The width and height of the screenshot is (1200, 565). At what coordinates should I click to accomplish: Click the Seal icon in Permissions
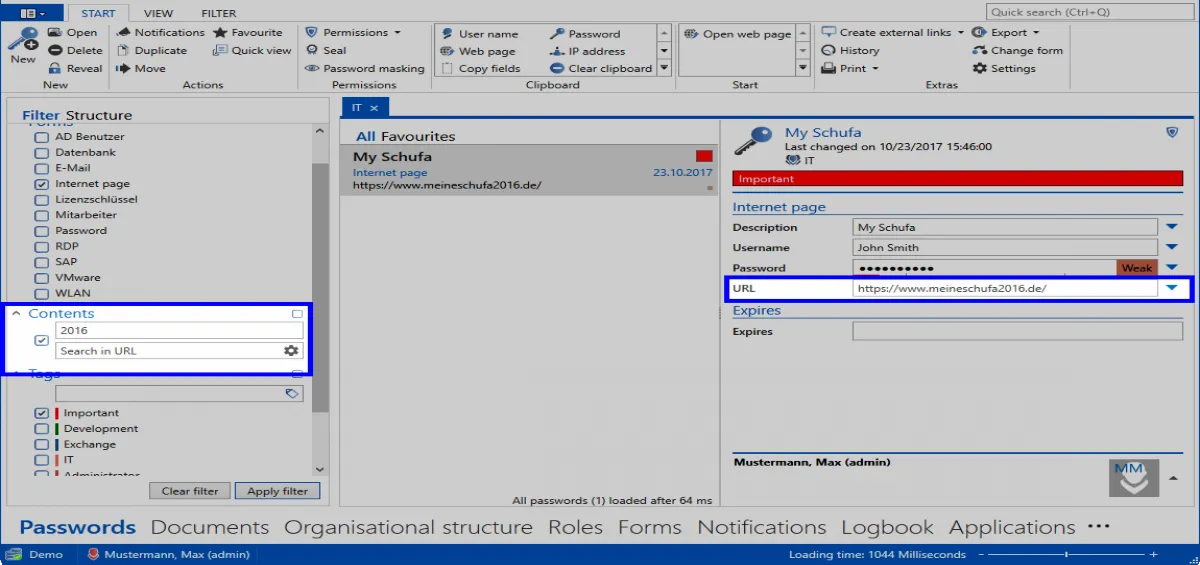(x=313, y=51)
